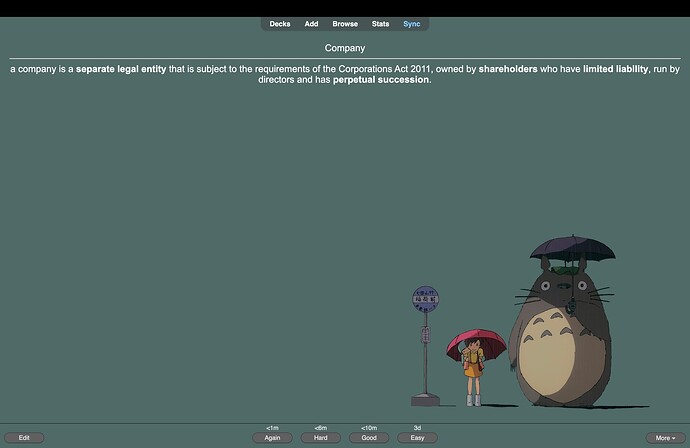Click the bold word 'shareholders'
Screen dimensions: 690x448
point(508,69)
